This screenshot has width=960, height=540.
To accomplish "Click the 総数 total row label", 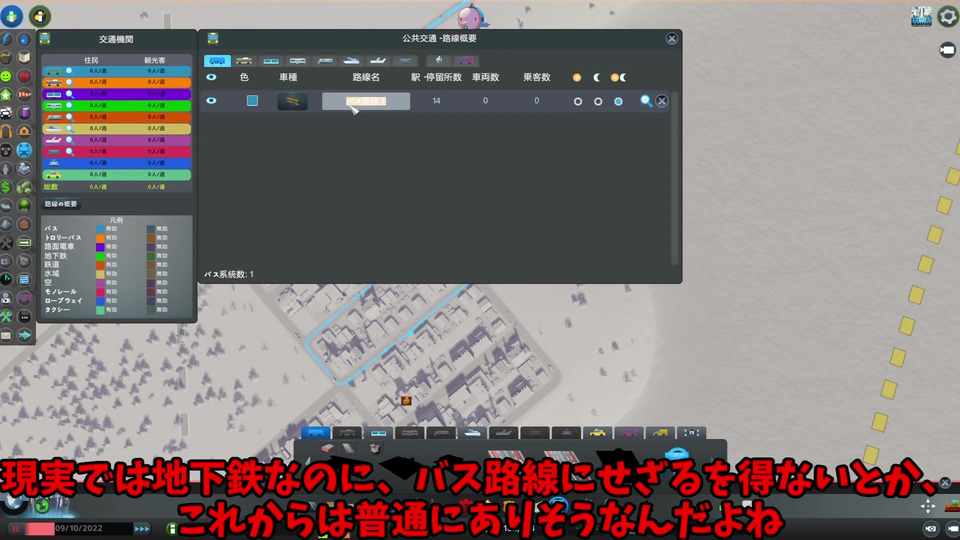I will (x=51, y=187).
